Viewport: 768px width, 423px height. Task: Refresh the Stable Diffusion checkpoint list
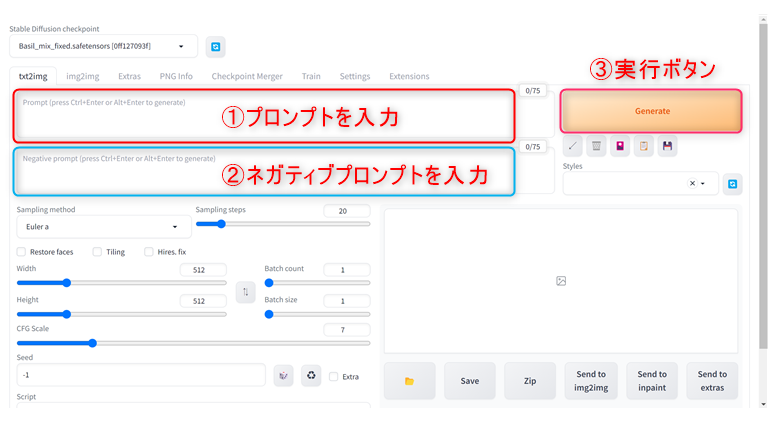pos(215,46)
